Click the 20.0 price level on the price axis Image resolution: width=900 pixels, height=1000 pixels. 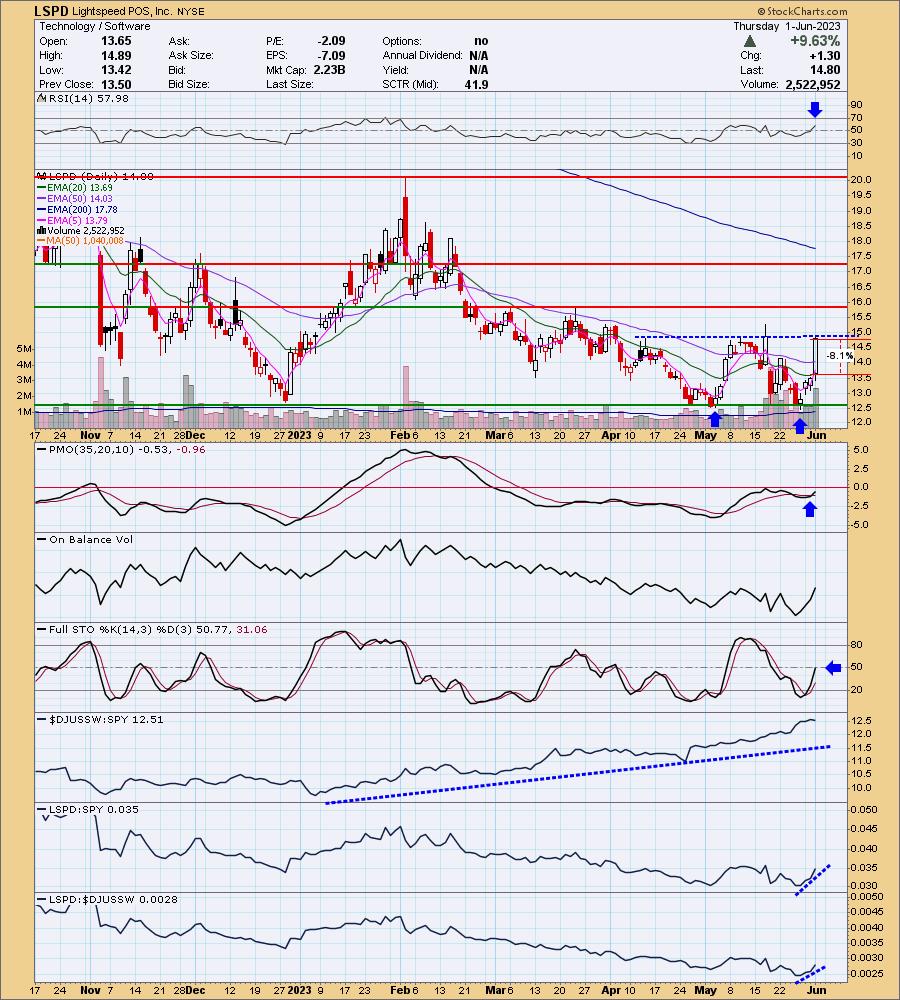pyautogui.click(x=861, y=180)
